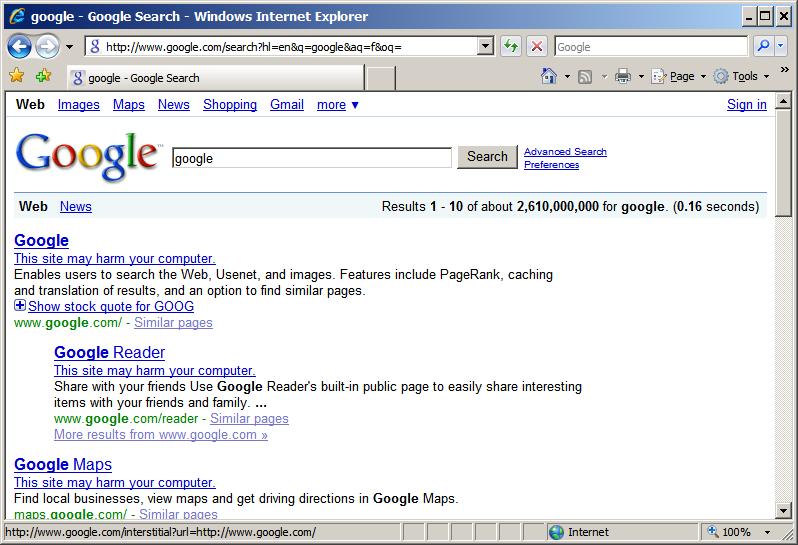The width and height of the screenshot is (798, 545).
Task: Click the Google page icon in address bar
Action: (95, 47)
